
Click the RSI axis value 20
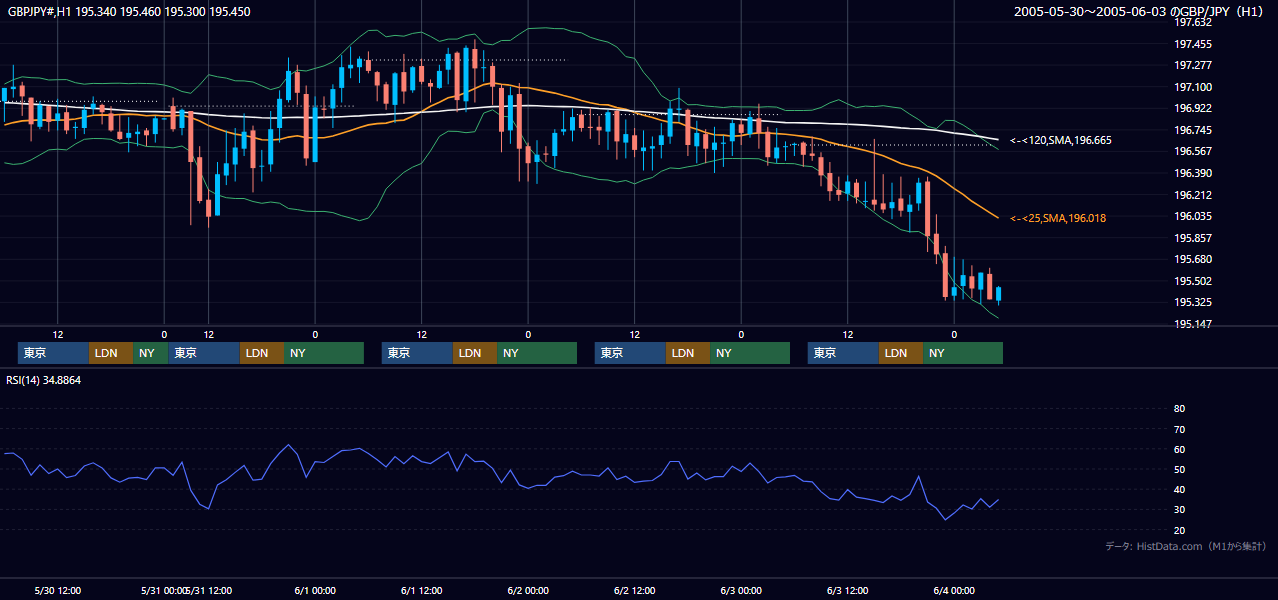click(x=1179, y=530)
